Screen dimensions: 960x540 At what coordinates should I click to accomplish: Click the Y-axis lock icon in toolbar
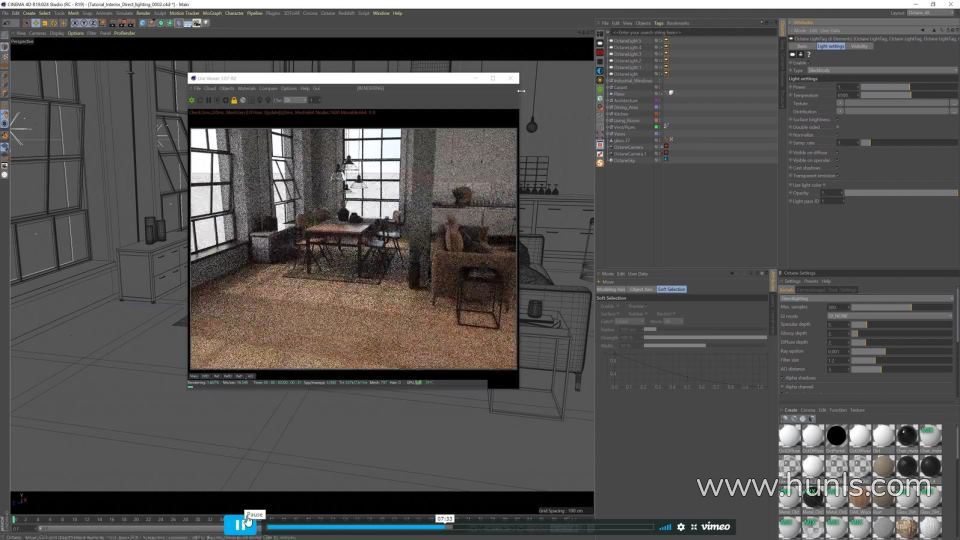[x=84, y=23]
